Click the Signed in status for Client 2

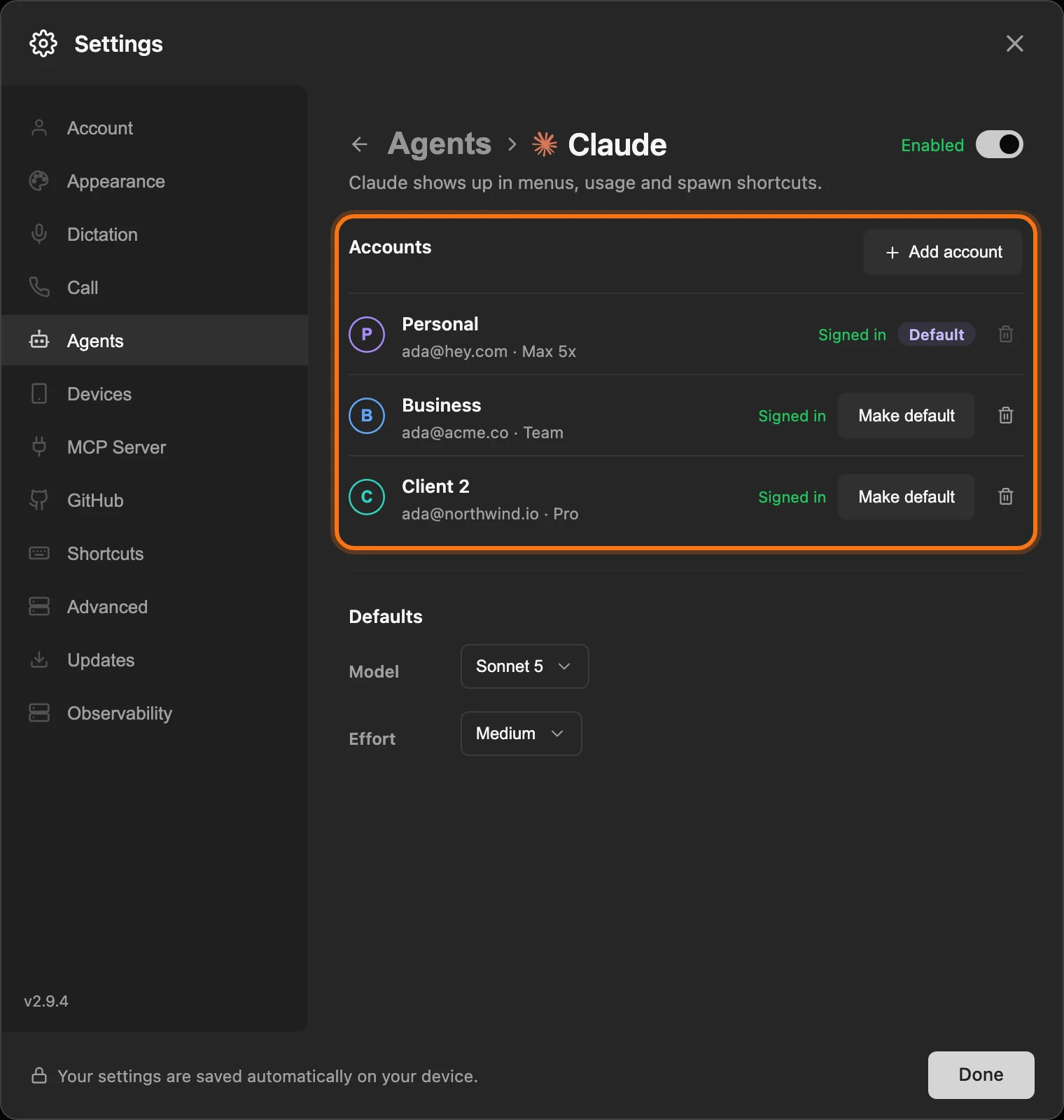click(x=792, y=497)
